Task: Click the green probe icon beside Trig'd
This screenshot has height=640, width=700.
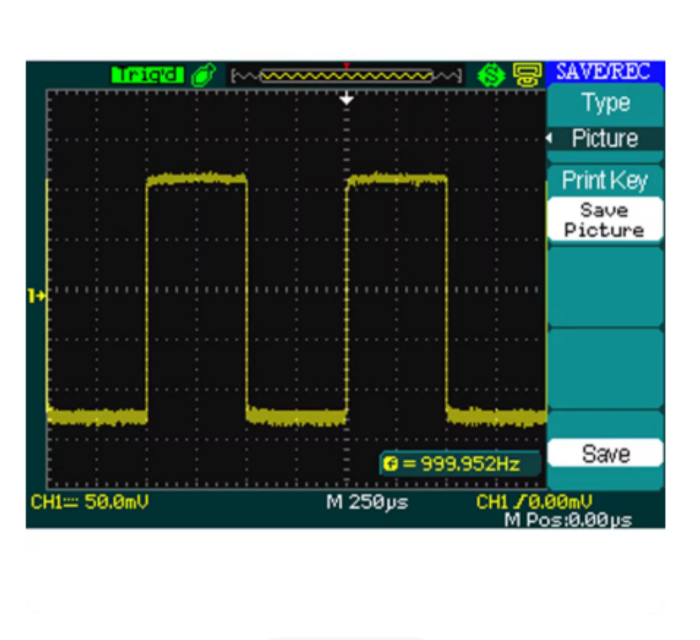Action: click(x=204, y=75)
